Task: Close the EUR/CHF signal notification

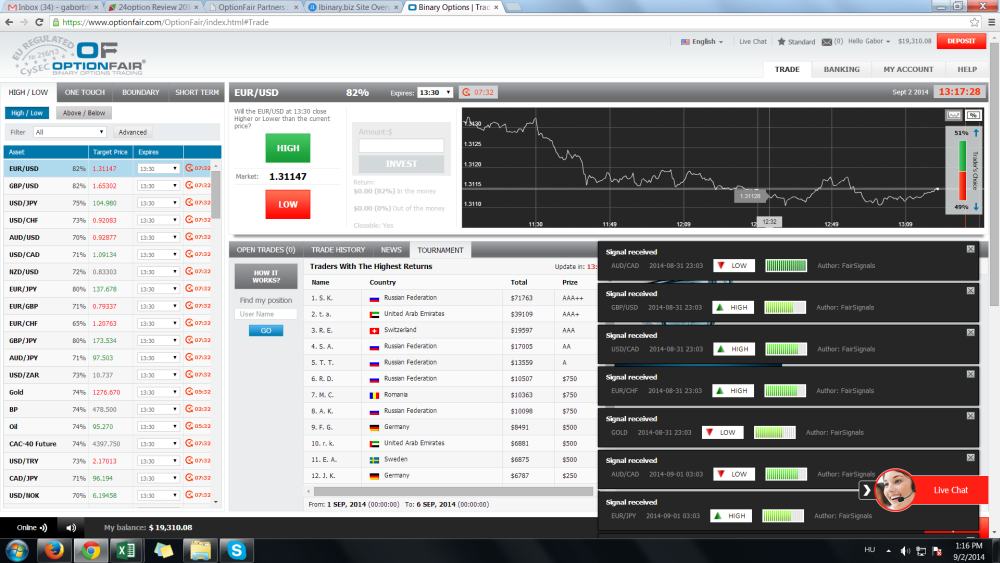Action: [x=970, y=374]
